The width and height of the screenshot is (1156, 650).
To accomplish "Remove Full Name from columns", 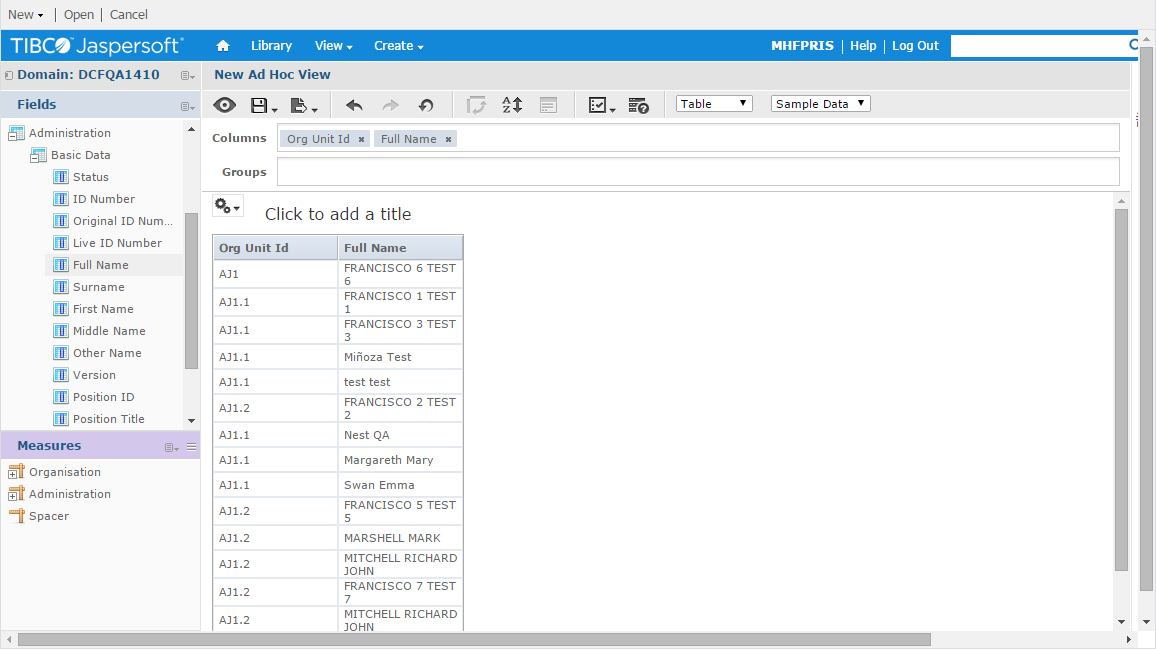I will pyautogui.click(x=448, y=140).
